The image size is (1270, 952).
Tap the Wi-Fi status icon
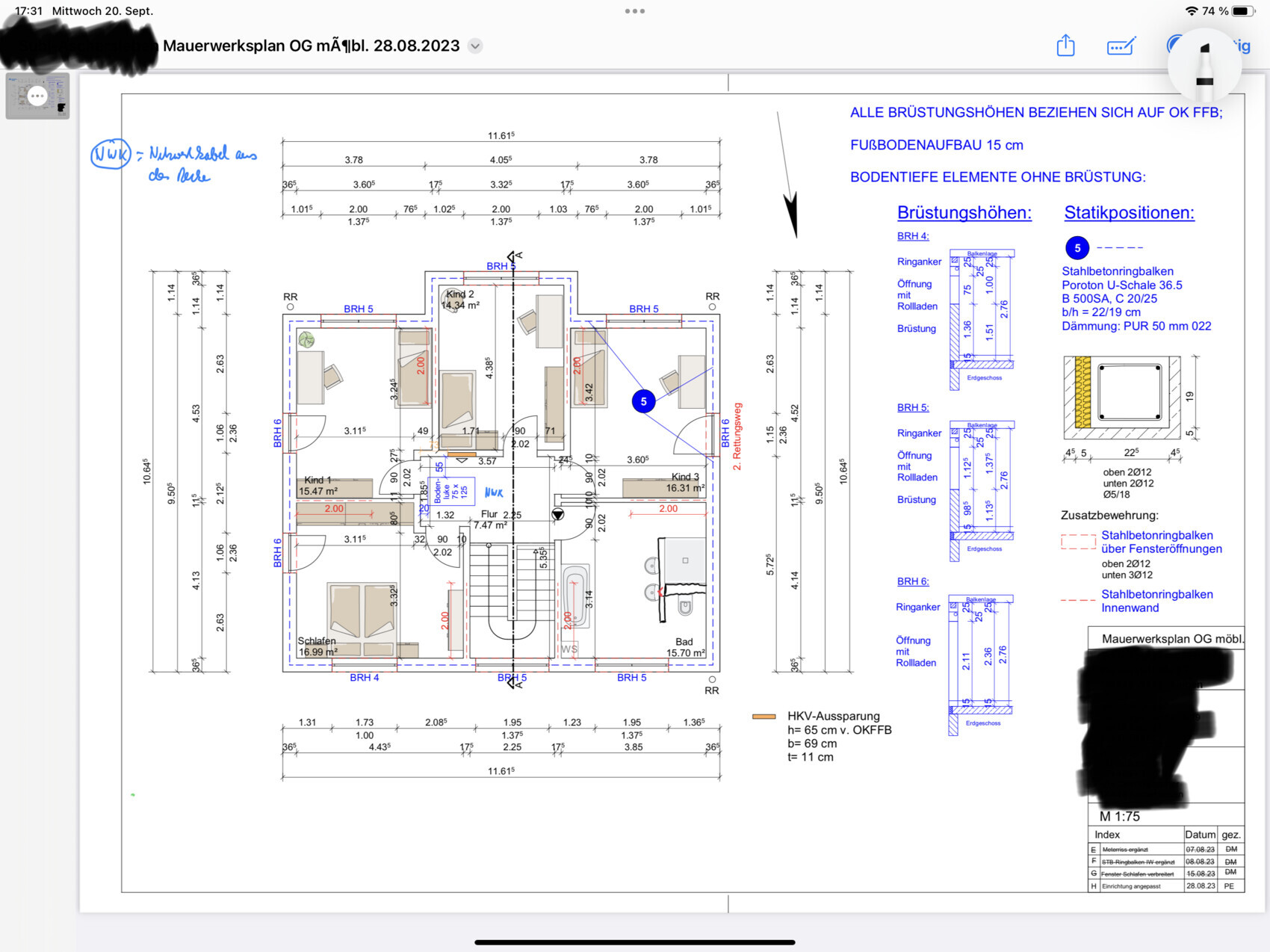tap(1190, 11)
